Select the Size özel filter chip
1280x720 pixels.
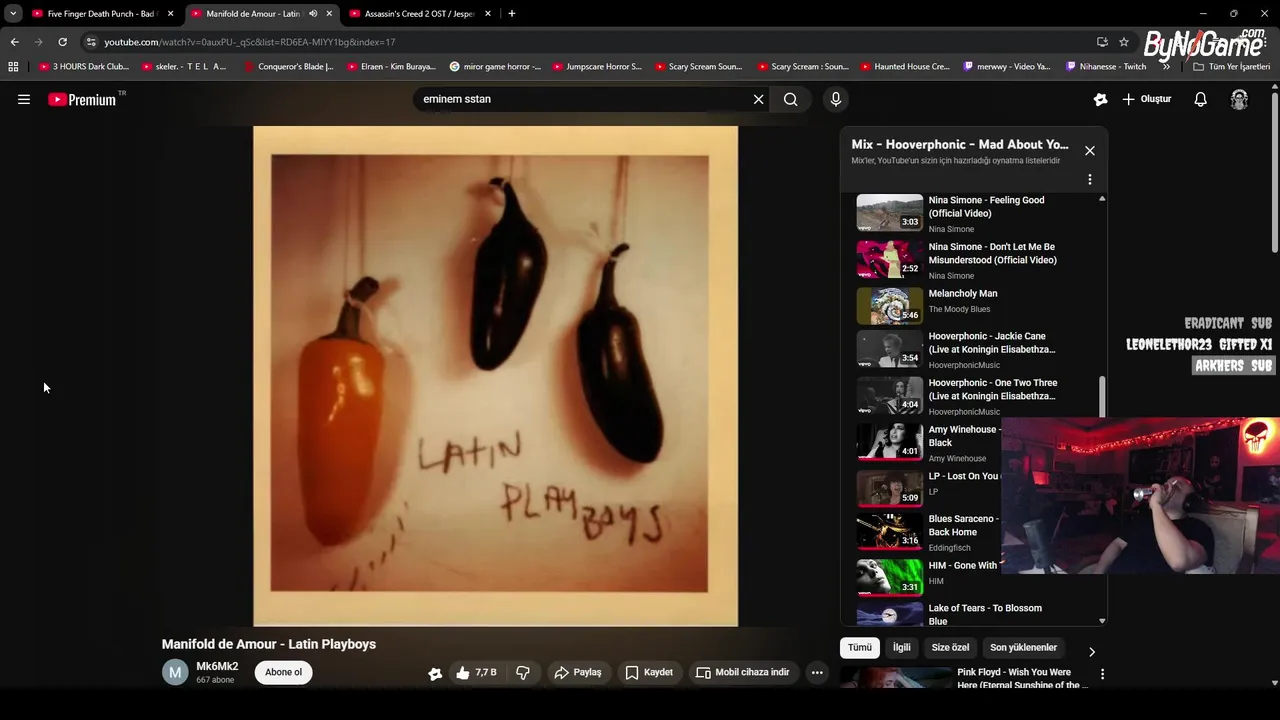point(950,648)
